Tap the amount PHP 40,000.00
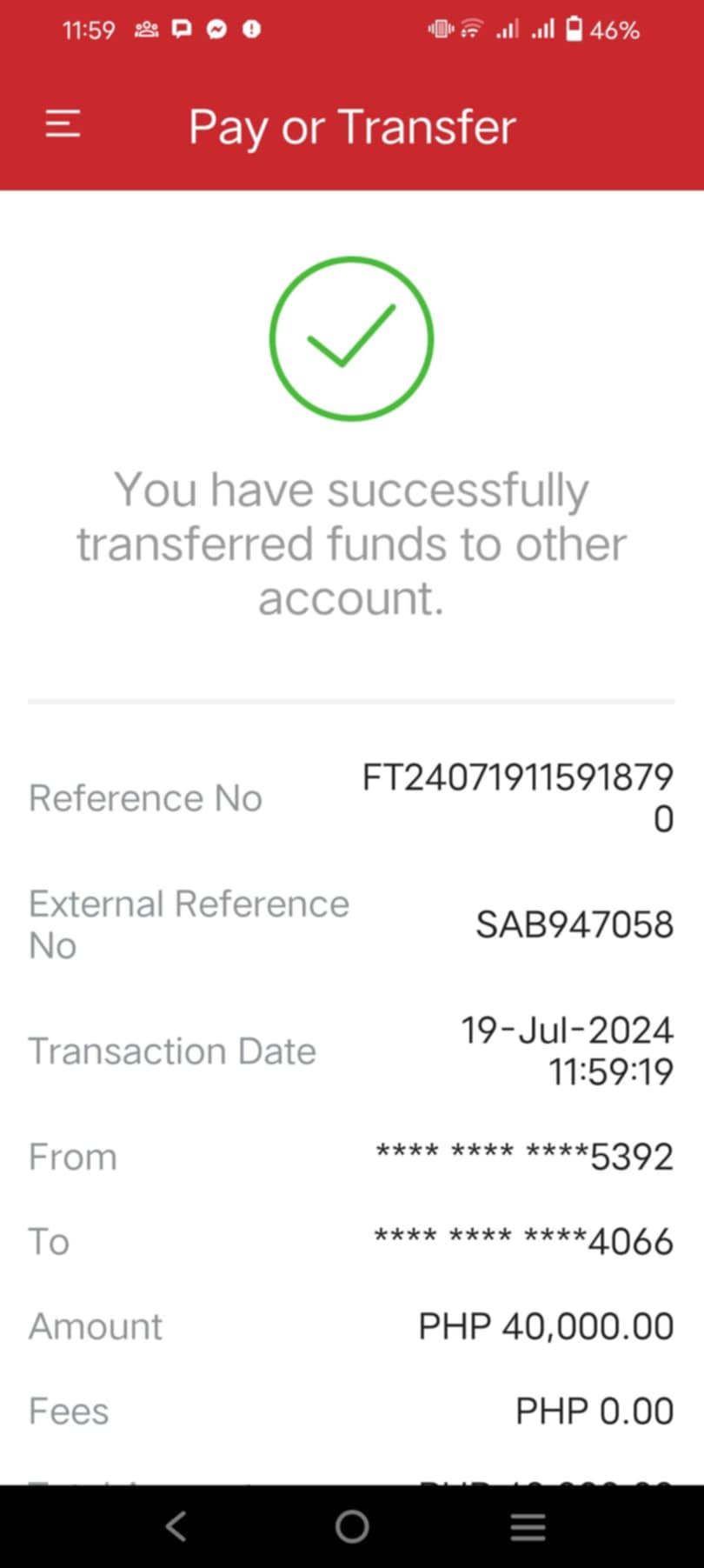This screenshot has width=704, height=1568. pyautogui.click(x=546, y=1326)
